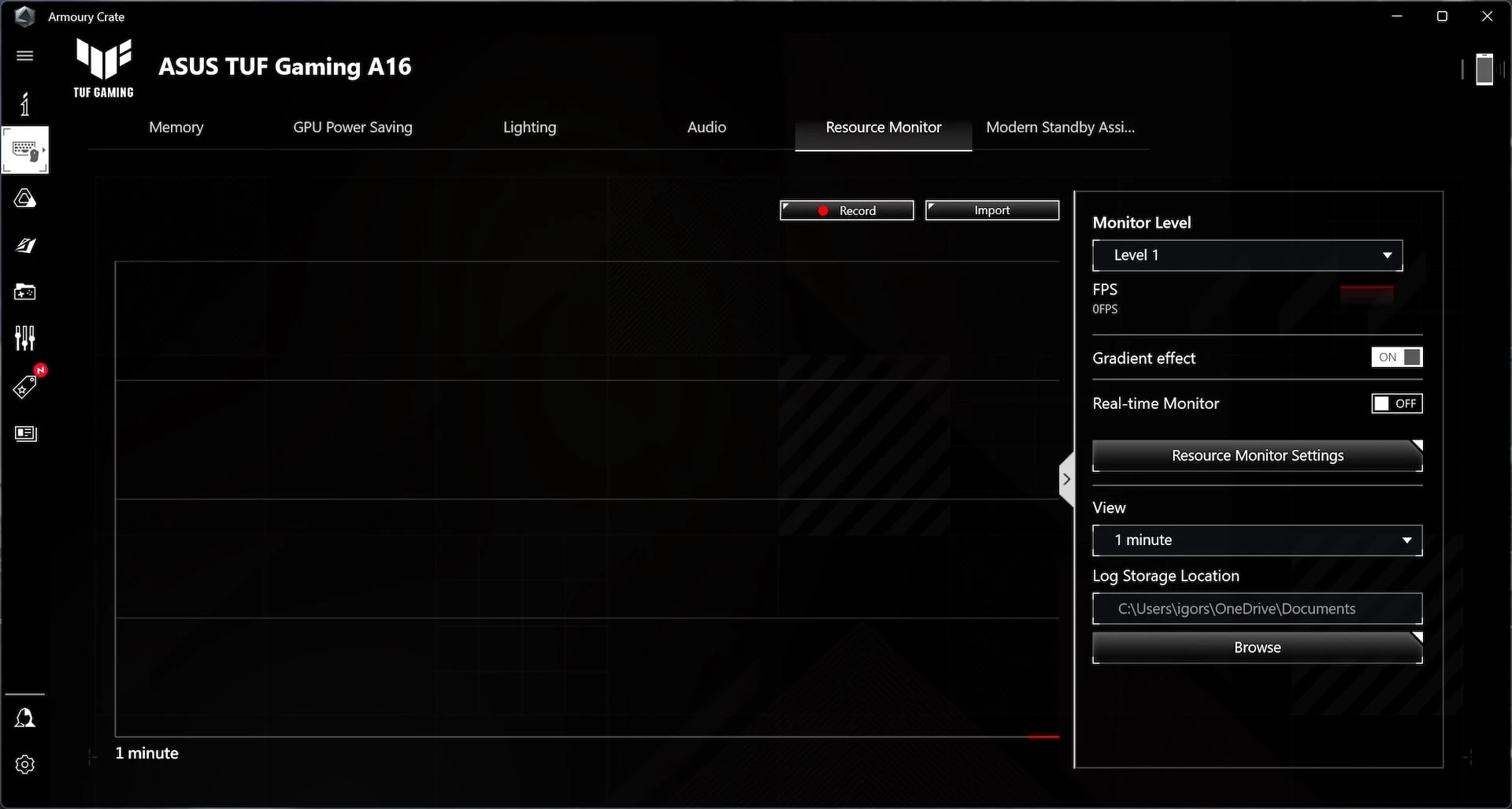Maximize the Armoury Crate window
This screenshot has width=1512, height=809.
click(x=1442, y=17)
